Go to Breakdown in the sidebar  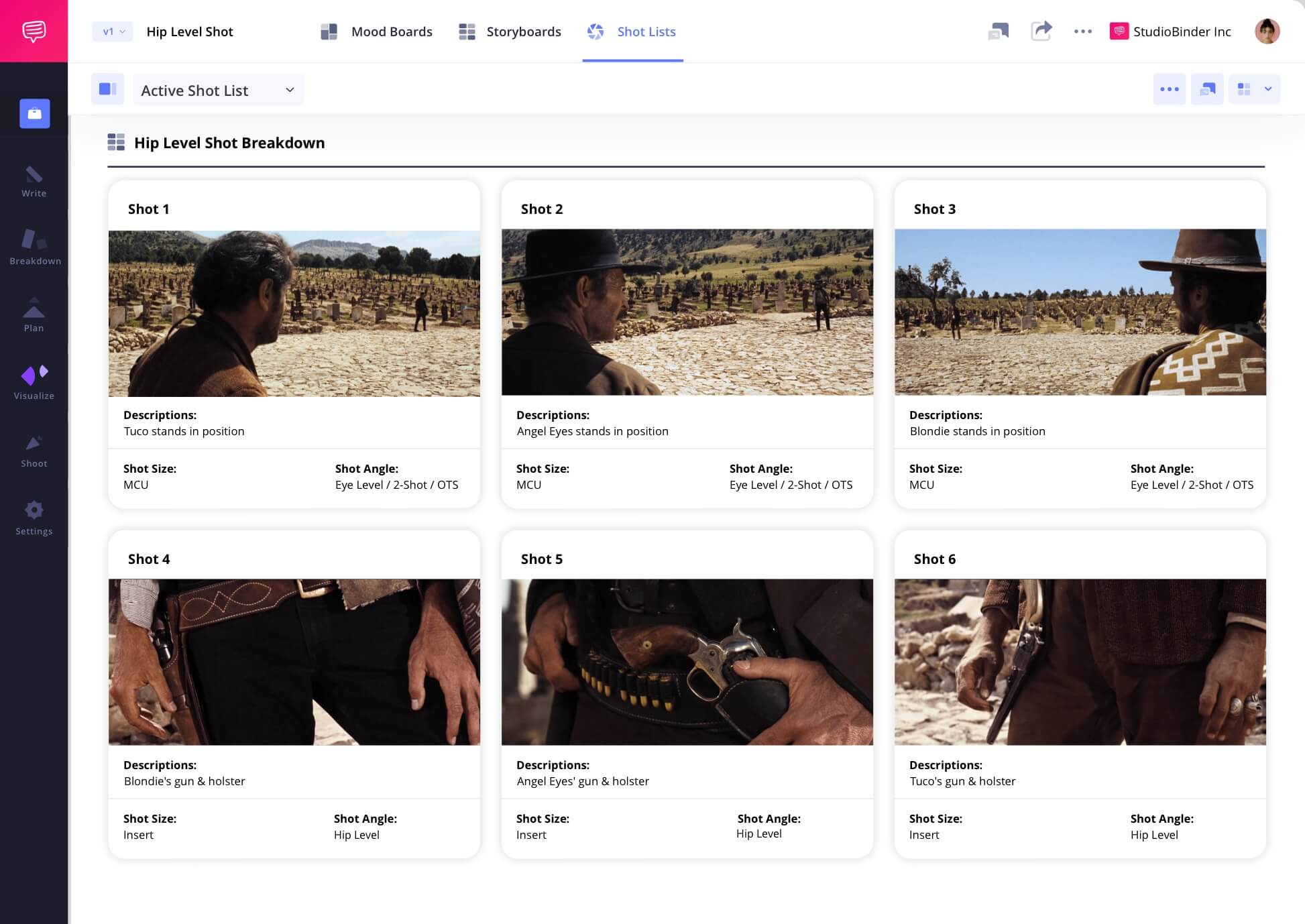point(35,247)
